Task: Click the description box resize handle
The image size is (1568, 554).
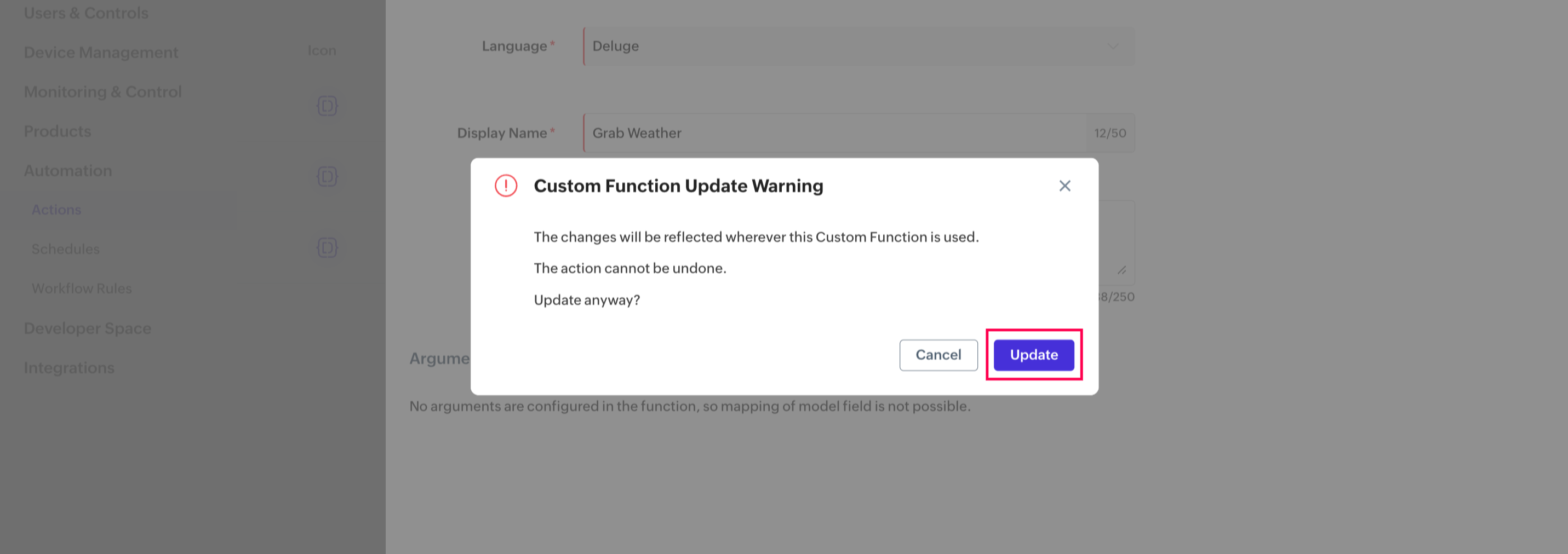Action: tap(1121, 270)
